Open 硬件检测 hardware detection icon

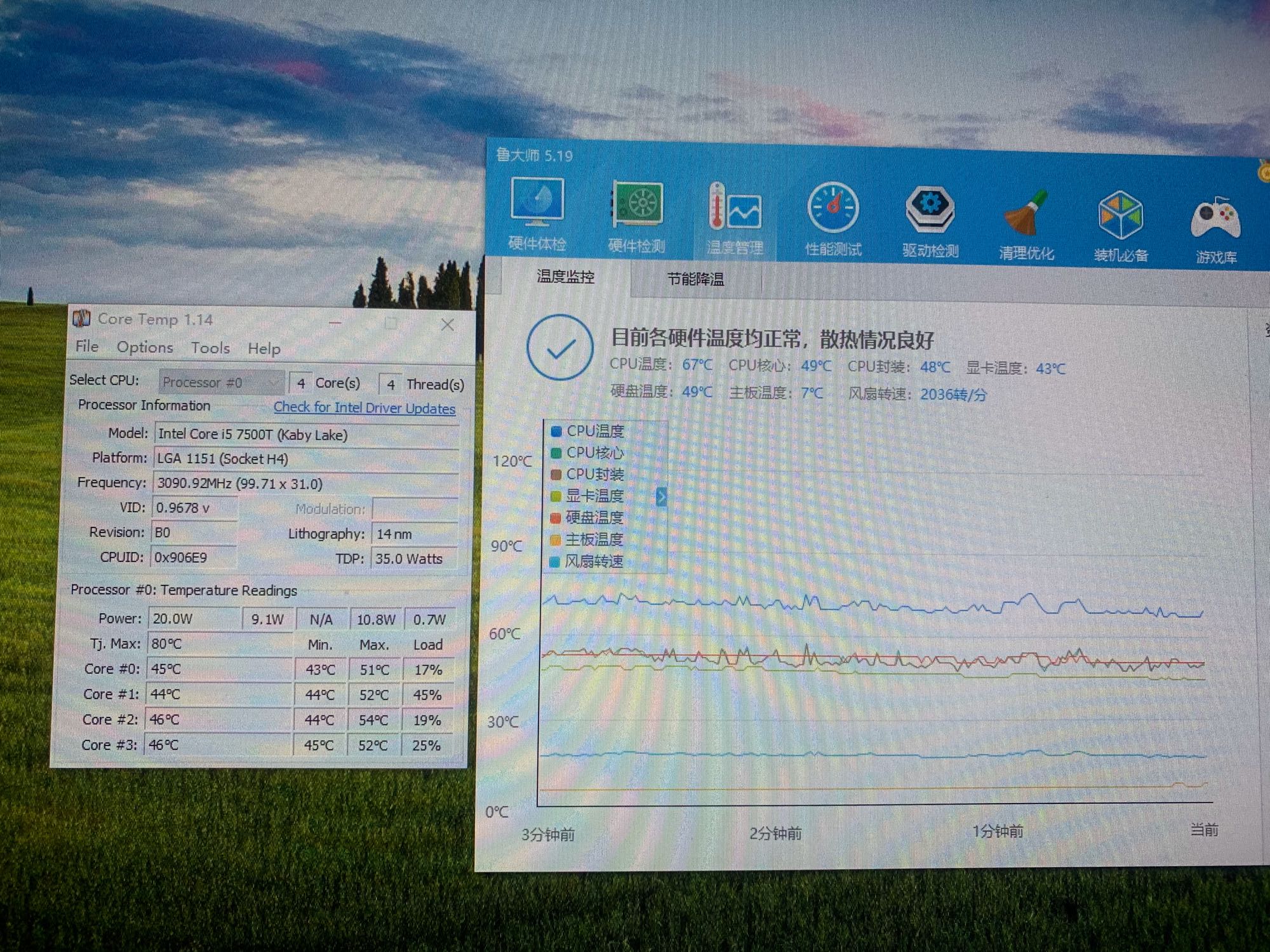[636, 218]
